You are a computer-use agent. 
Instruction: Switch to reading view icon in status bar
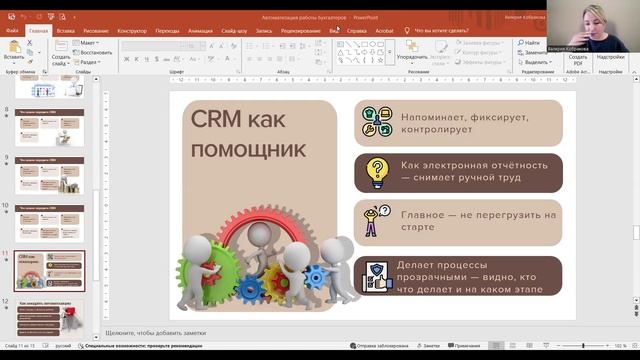529,346
